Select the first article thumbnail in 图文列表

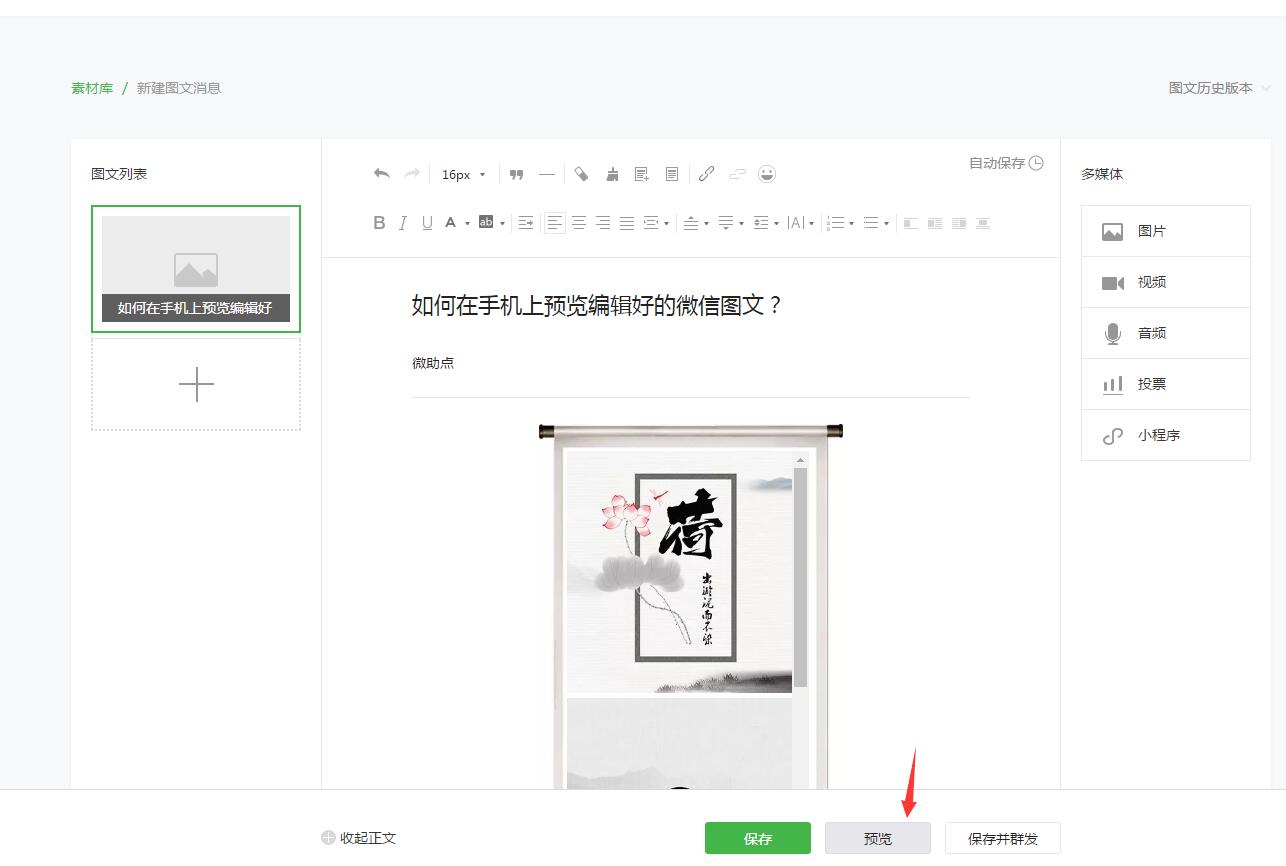point(196,269)
